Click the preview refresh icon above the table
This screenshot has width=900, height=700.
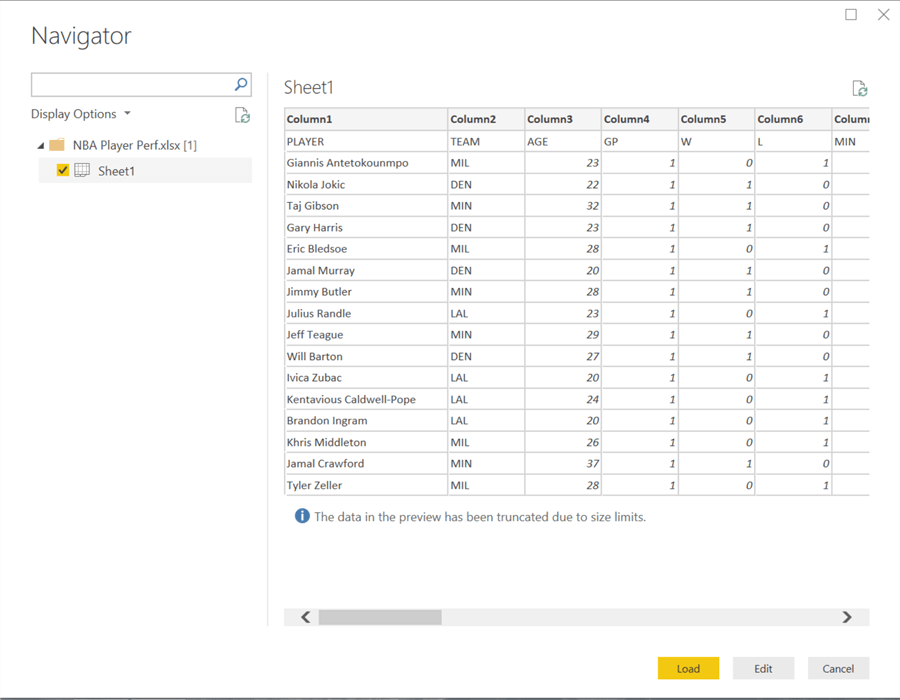tap(859, 89)
